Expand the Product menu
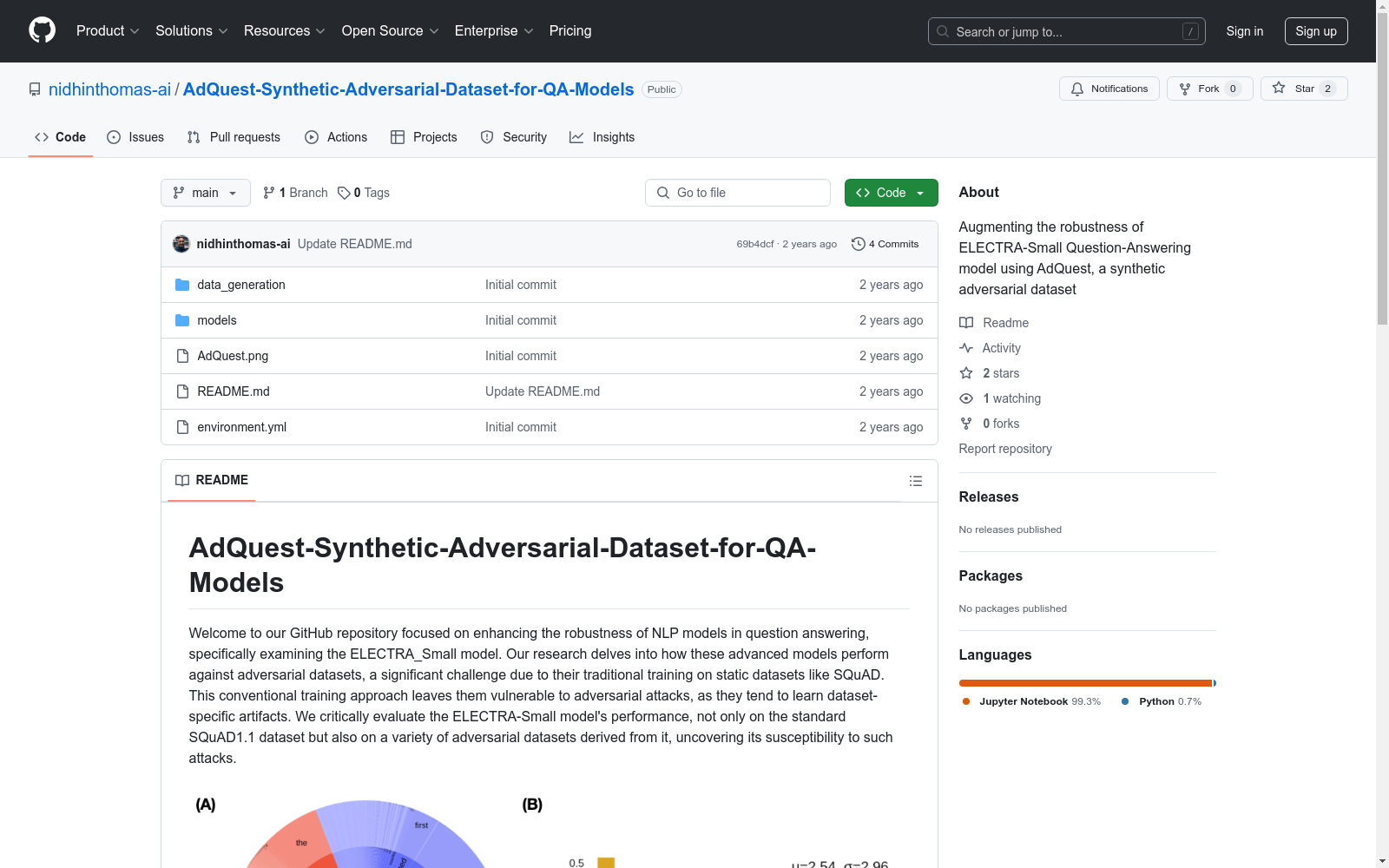Viewport: 1389px width, 868px height. (108, 31)
